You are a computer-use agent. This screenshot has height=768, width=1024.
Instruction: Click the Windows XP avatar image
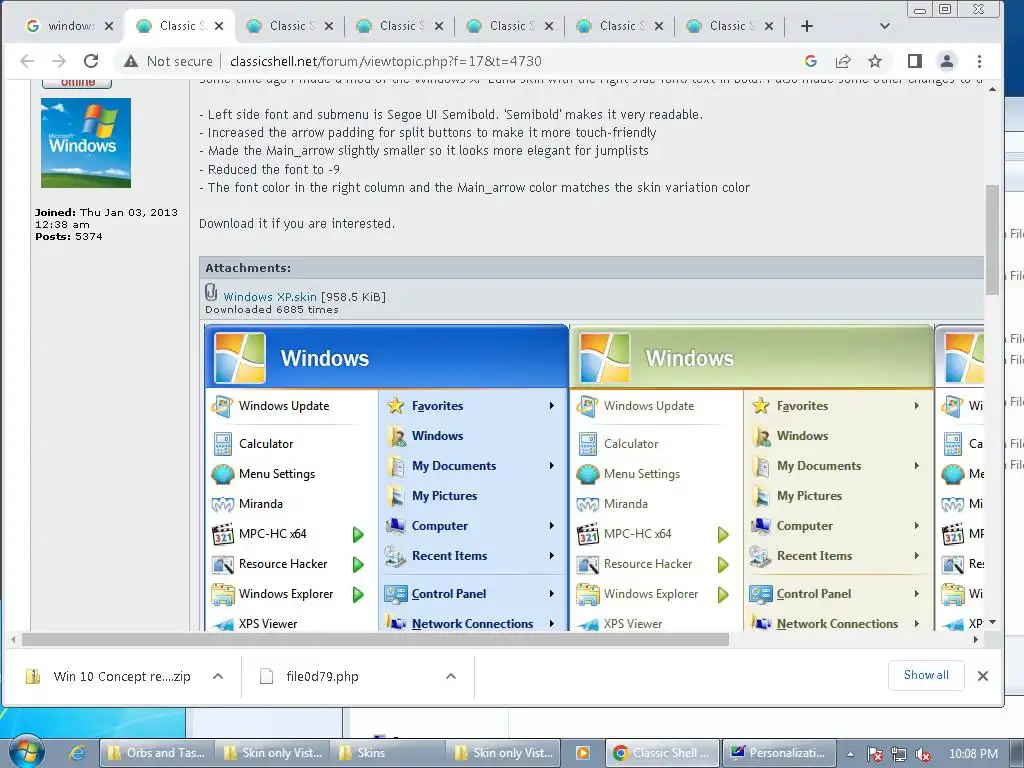(86, 143)
